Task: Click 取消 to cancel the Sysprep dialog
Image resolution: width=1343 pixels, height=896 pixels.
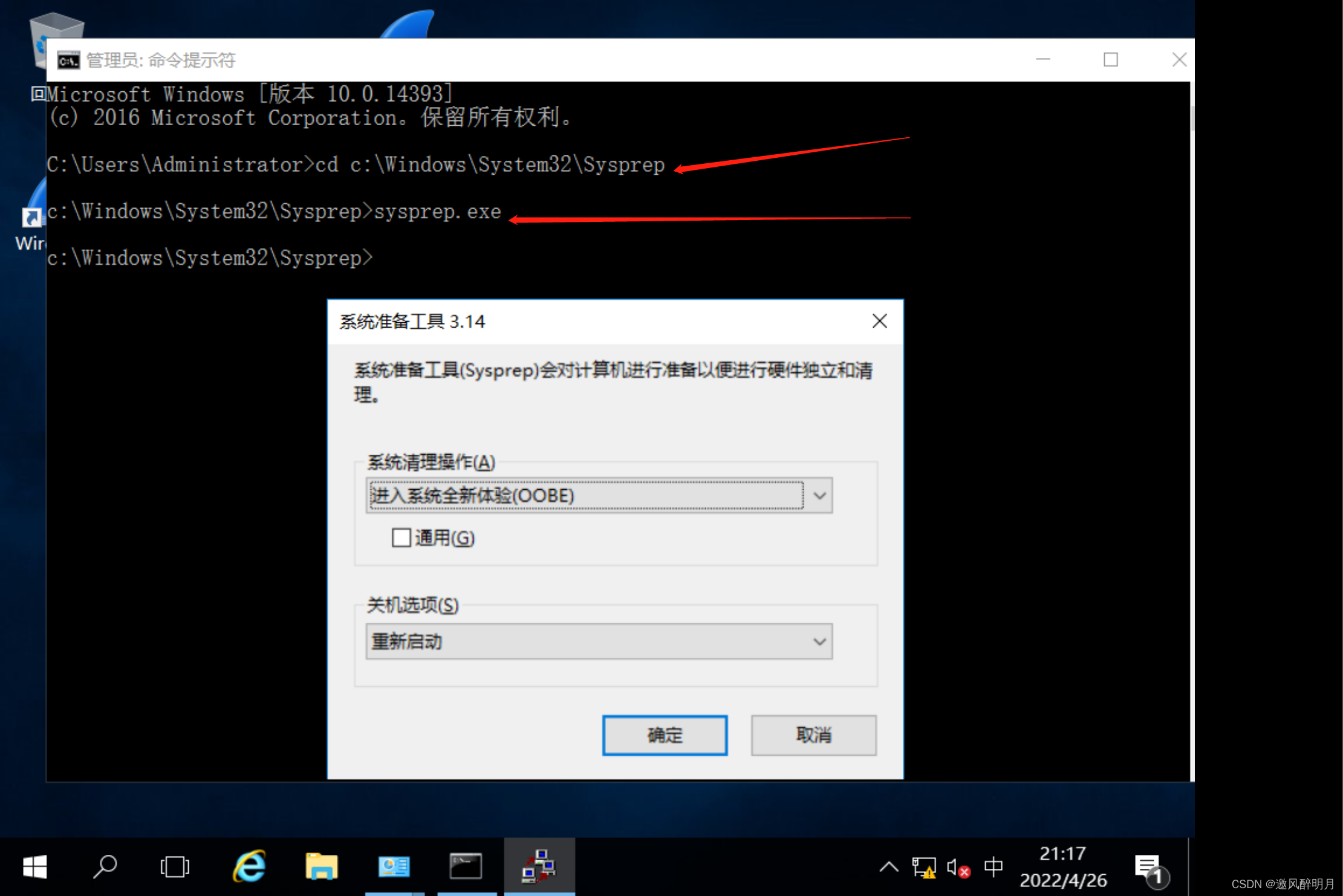Action: [x=813, y=735]
